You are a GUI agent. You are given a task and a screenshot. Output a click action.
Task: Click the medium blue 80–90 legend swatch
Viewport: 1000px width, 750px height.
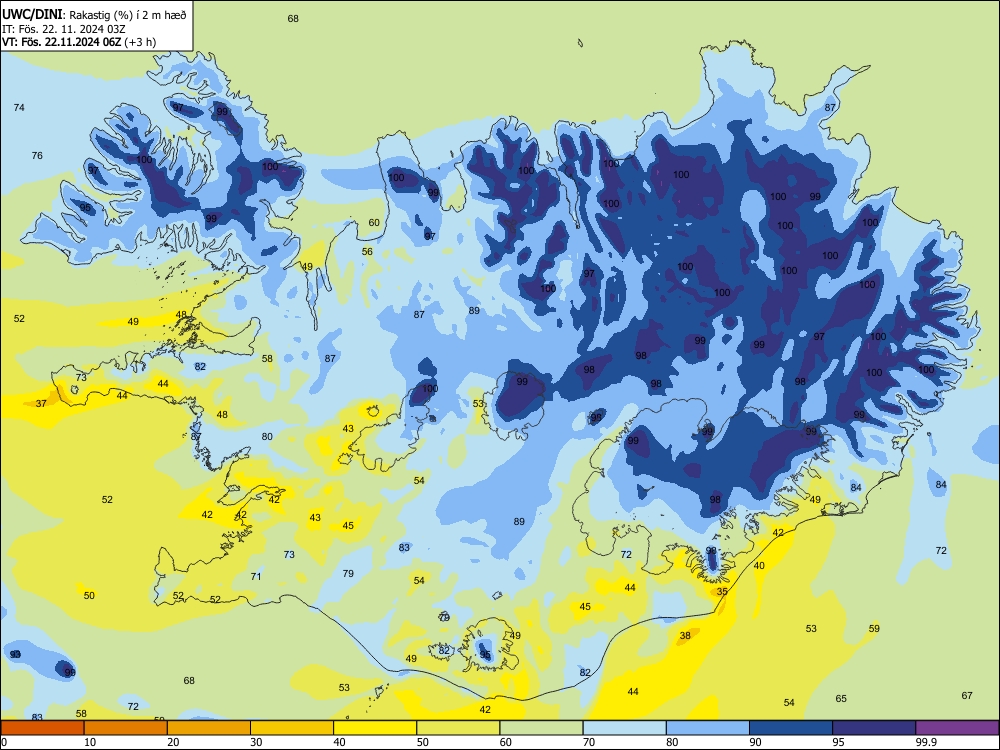(708, 728)
